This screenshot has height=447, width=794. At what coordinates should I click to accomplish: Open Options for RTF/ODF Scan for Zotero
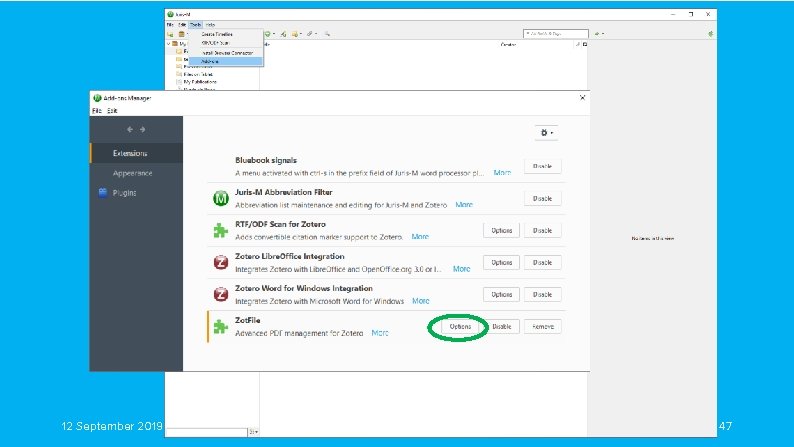[x=501, y=230]
